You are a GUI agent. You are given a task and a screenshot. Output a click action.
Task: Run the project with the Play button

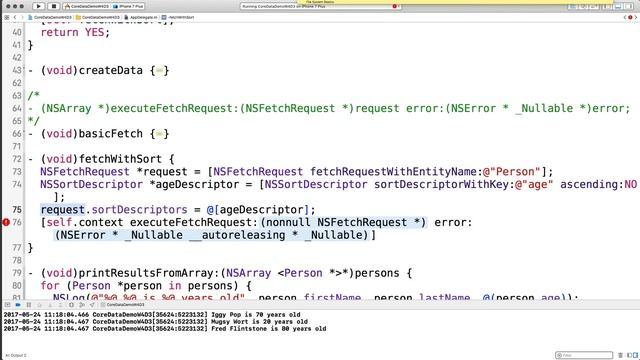pyautogui.click(x=38, y=6)
